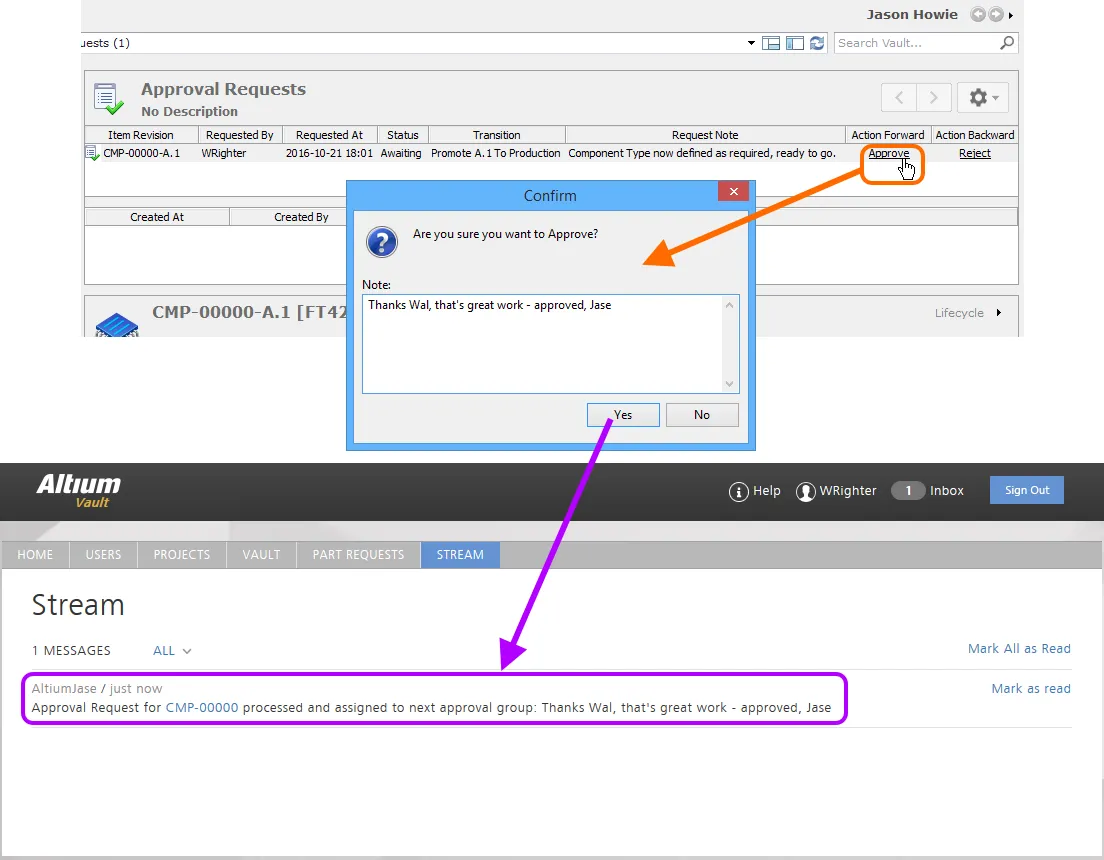The width and height of the screenshot is (1104, 860).
Task: Click the Transition column header
Action: [x=496, y=135]
